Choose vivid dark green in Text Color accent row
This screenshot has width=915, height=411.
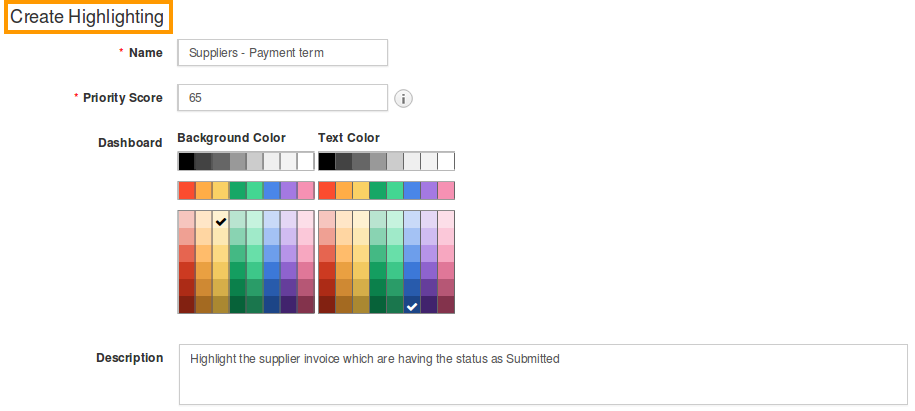[378, 190]
